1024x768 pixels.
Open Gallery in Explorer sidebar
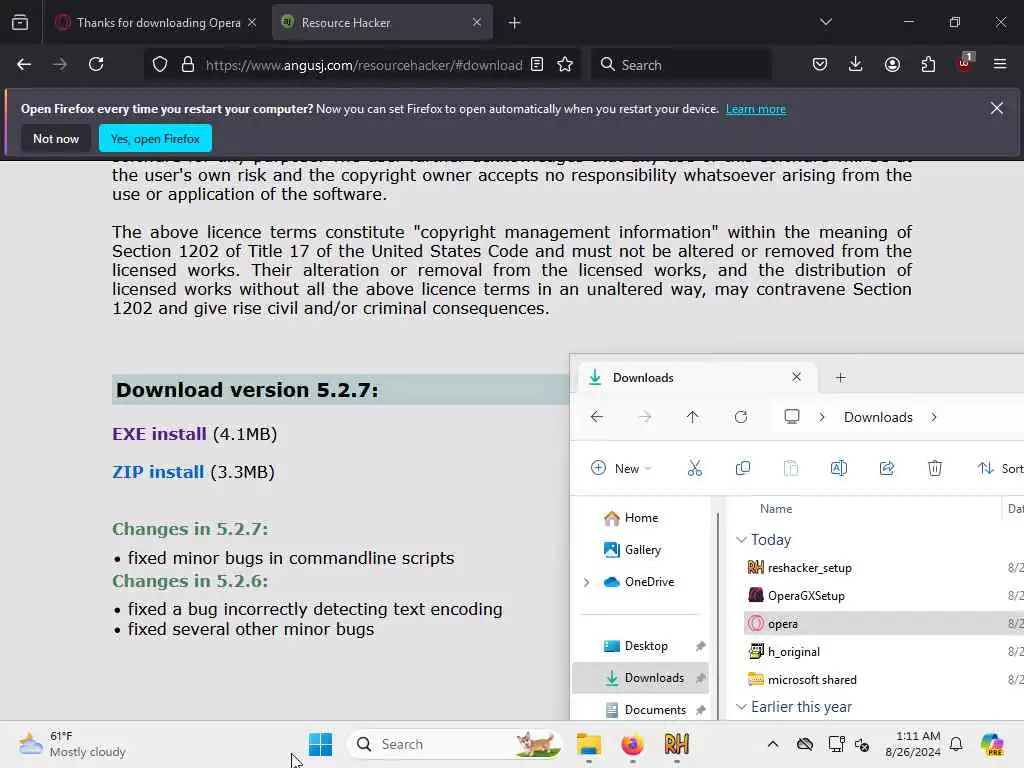(x=641, y=550)
